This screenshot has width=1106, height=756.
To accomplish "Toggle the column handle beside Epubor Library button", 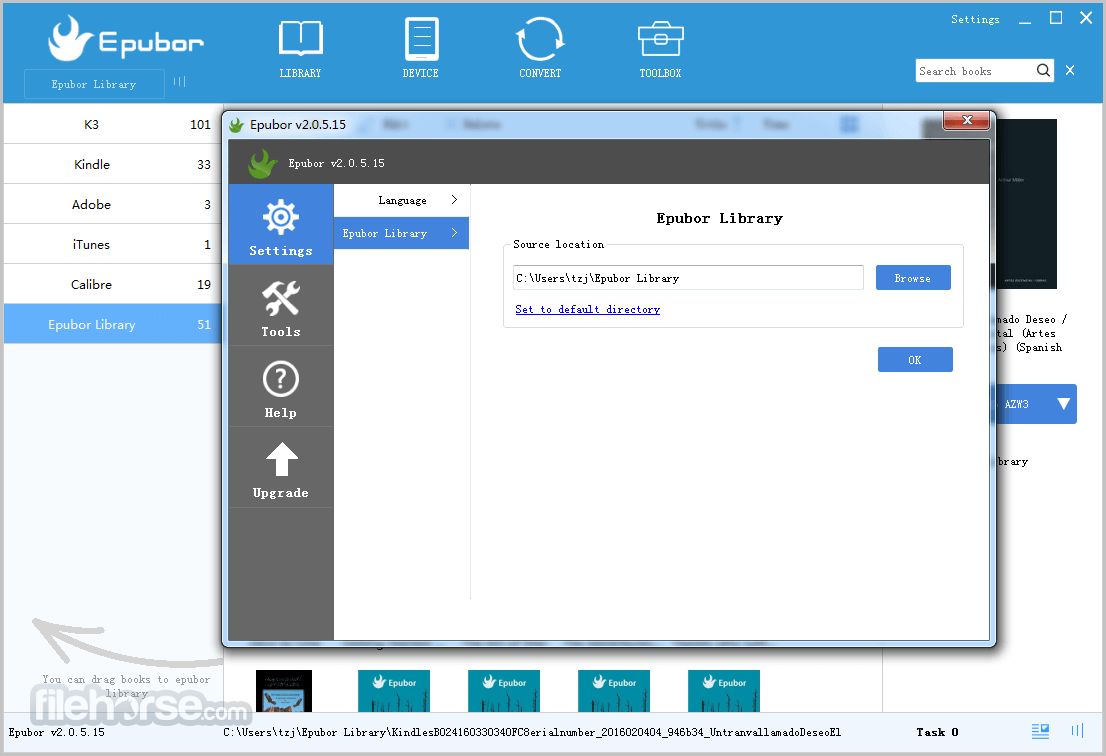I will point(180,82).
